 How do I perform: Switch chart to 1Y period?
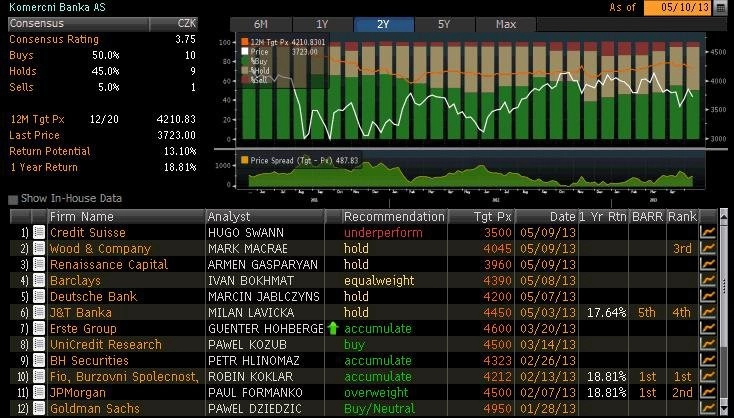point(322,24)
